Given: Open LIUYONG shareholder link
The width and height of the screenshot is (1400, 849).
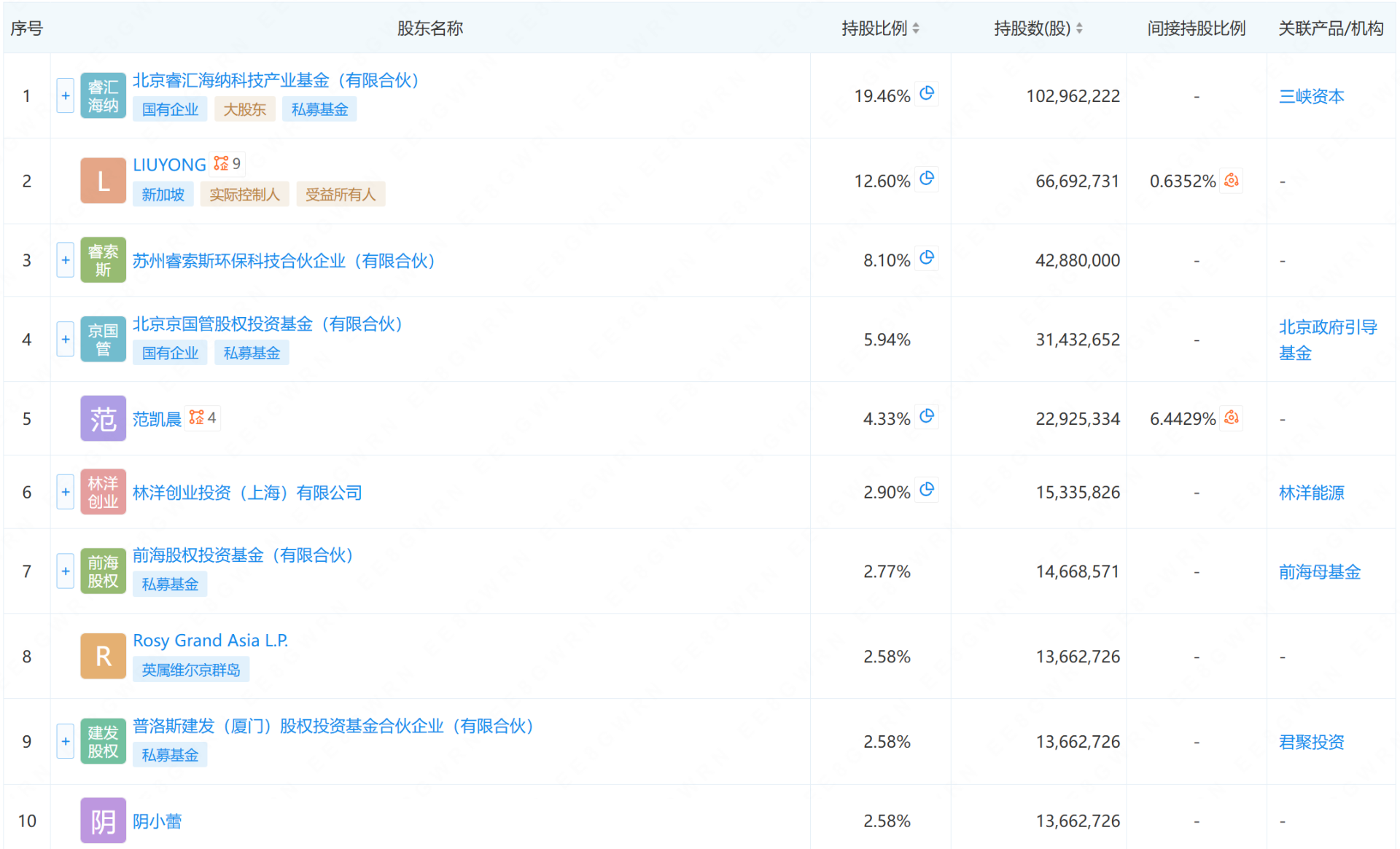Looking at the screenshot, I should pos(169,165).
